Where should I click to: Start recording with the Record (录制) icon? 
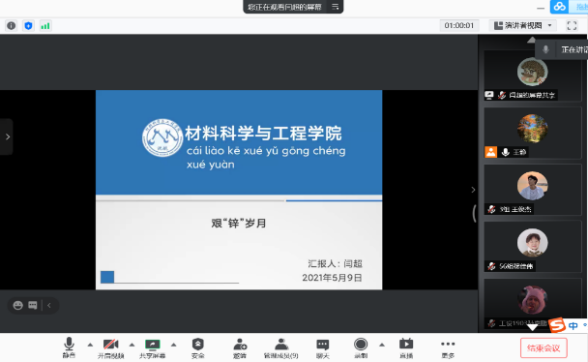tap(361, 348)
